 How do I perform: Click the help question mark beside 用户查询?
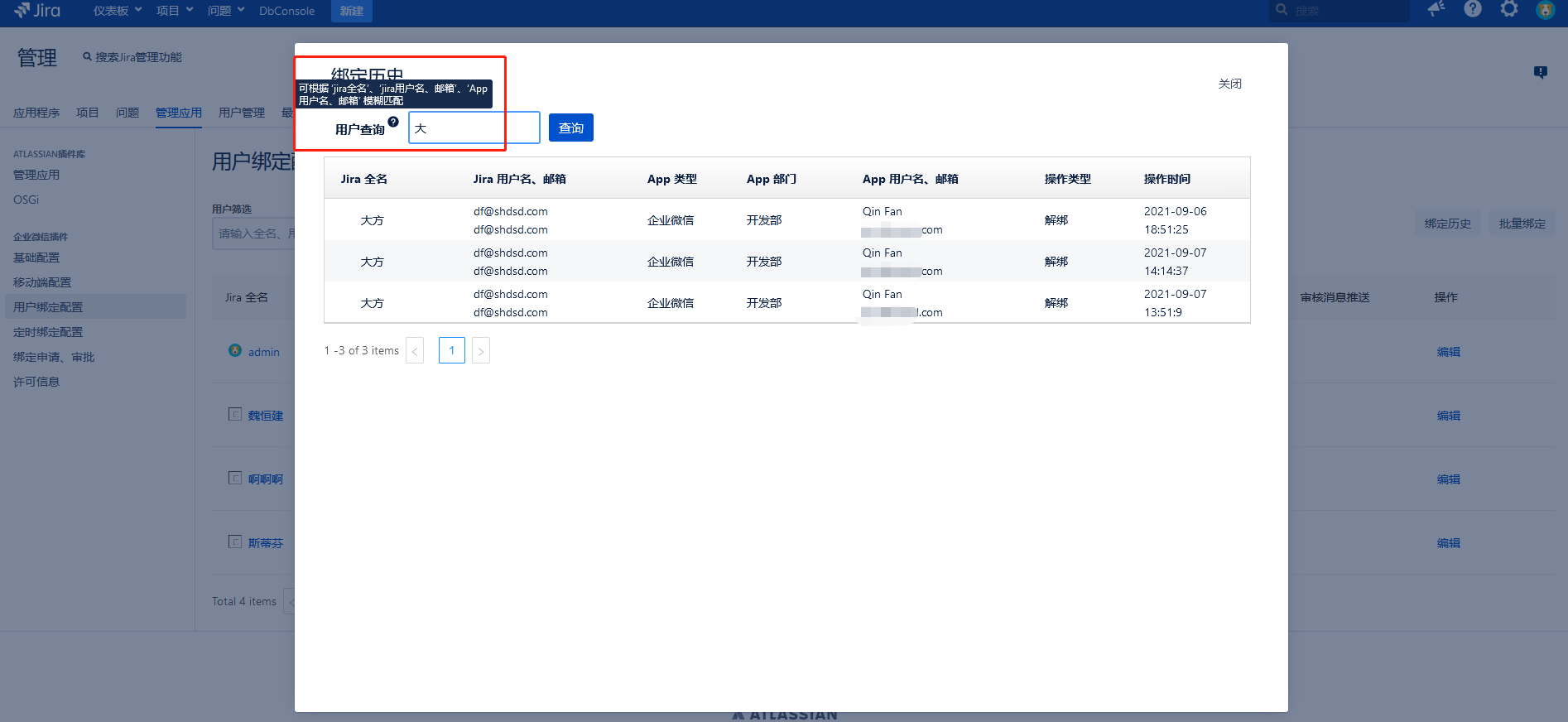coord(393,122)
